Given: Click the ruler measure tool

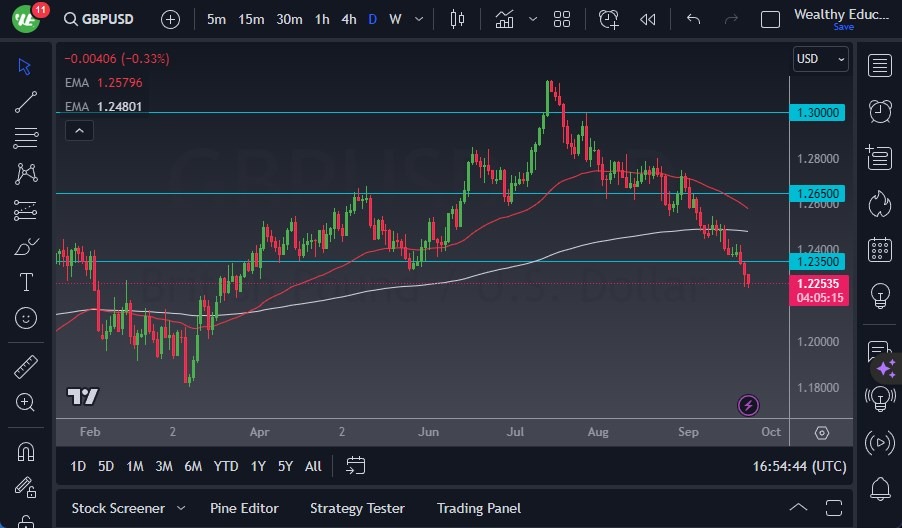Looking at the screenshot, I should point(26,367).
